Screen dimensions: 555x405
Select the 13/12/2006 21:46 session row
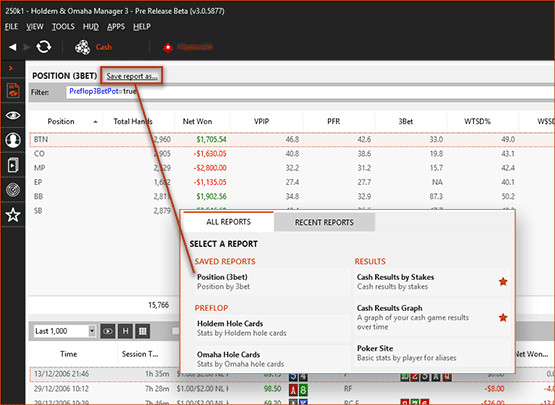(292, 374)
